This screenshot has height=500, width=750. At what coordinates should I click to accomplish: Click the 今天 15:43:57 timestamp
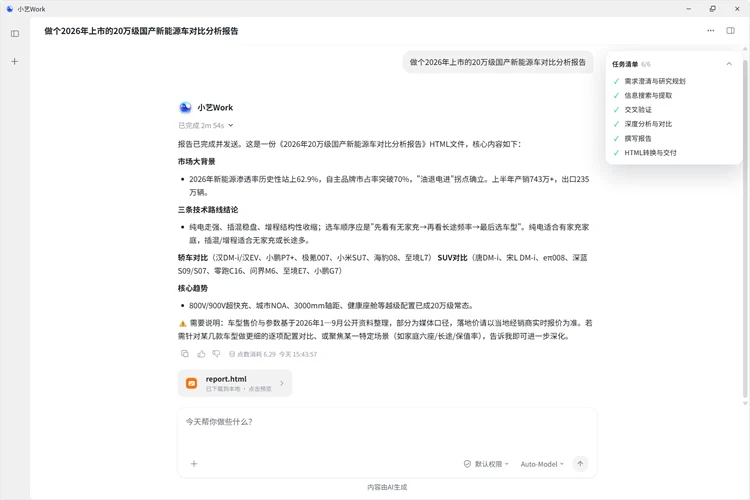click(x=298, y=355)
